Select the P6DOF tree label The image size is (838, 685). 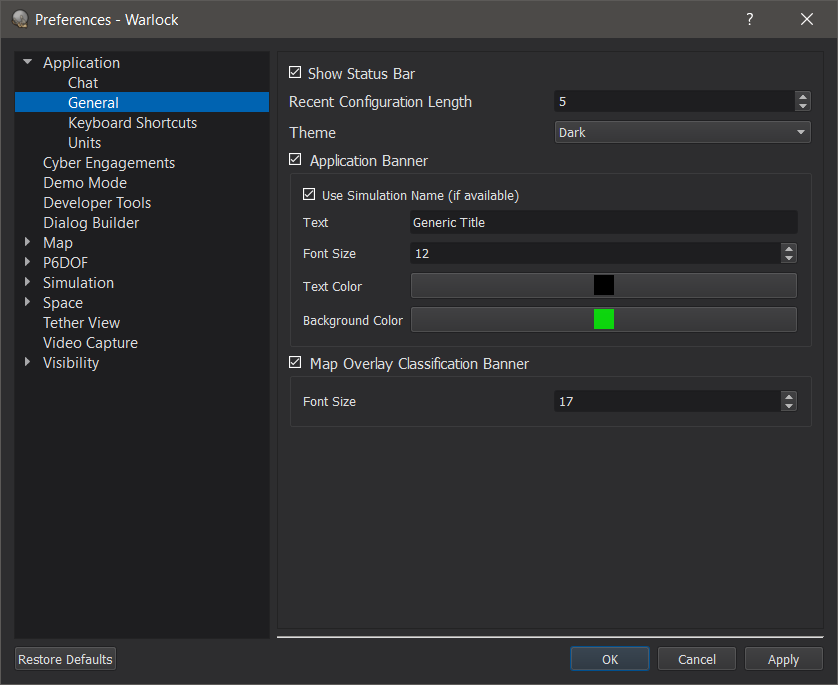[65, 263]
